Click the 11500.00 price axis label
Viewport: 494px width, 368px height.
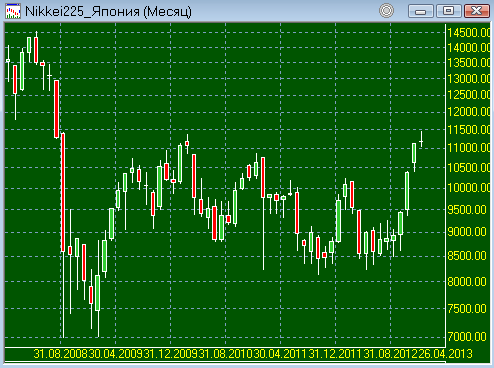point(469,130)
